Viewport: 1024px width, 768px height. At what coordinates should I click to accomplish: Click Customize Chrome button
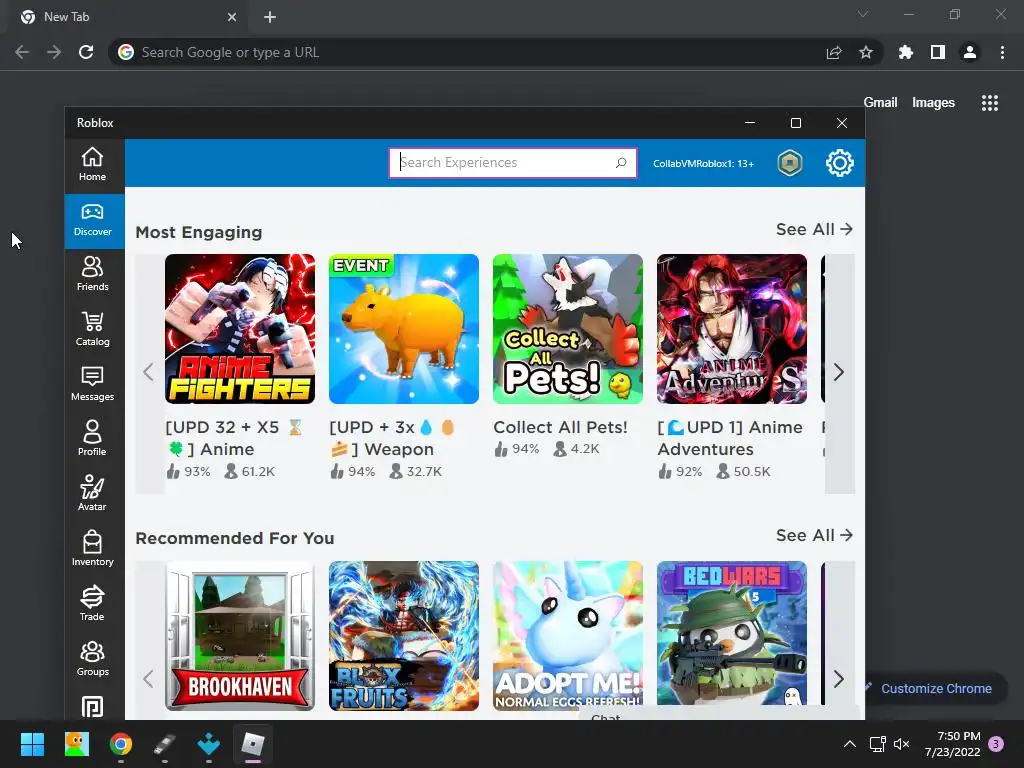click(x=935, y=688)
